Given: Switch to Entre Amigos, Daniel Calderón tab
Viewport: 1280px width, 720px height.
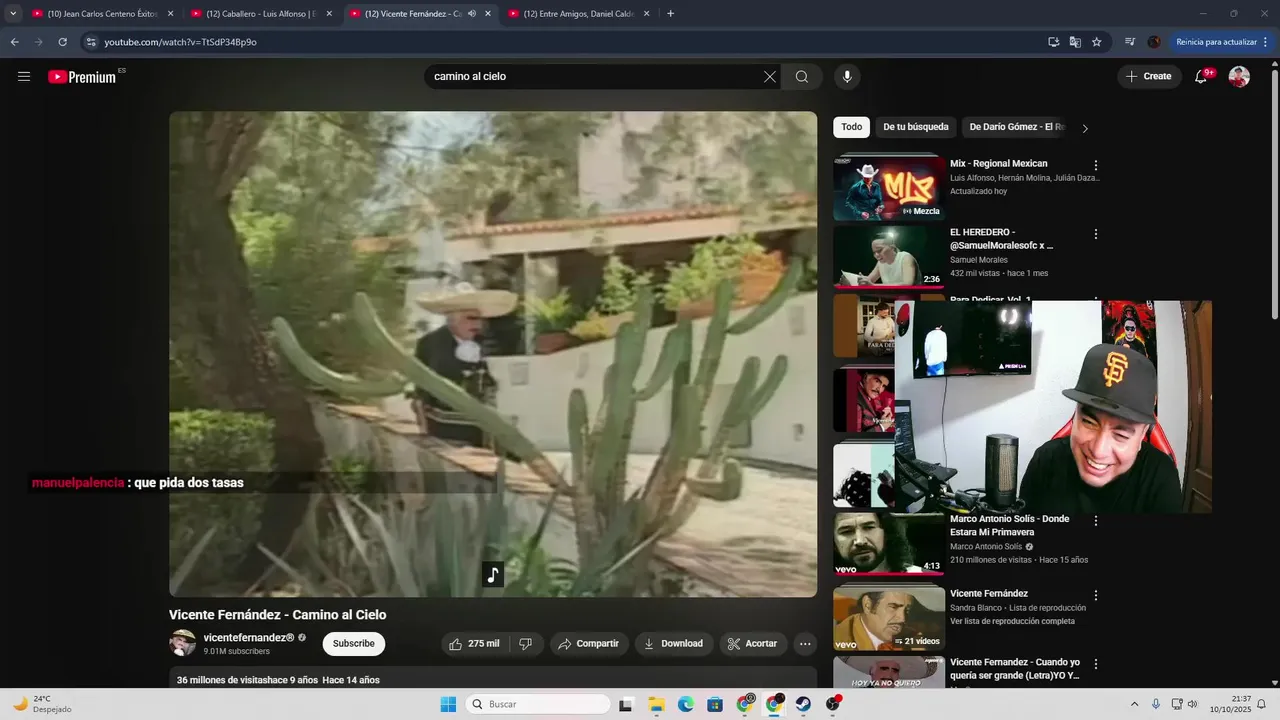Looking at the screenshot, I should point(579,14).
